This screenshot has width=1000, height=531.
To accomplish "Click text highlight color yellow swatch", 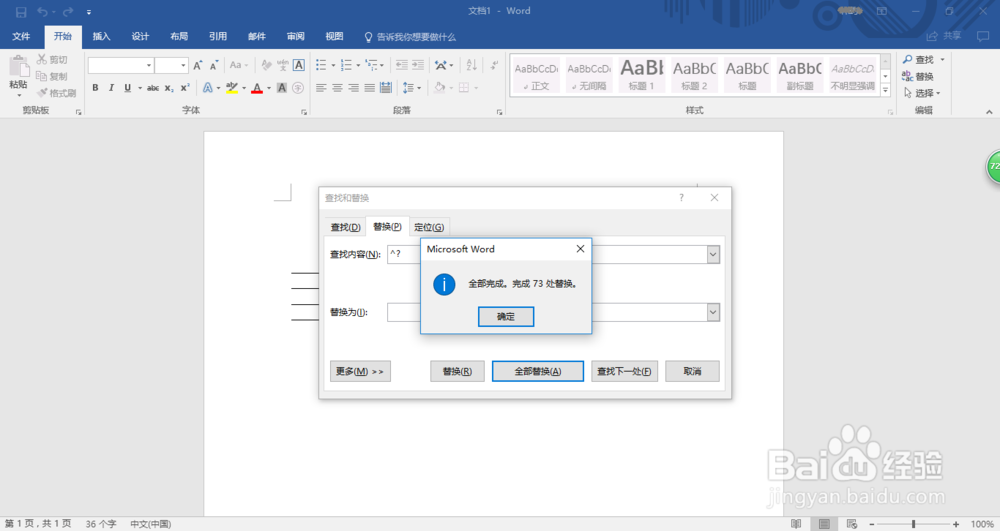I will [x=232, y=88].
